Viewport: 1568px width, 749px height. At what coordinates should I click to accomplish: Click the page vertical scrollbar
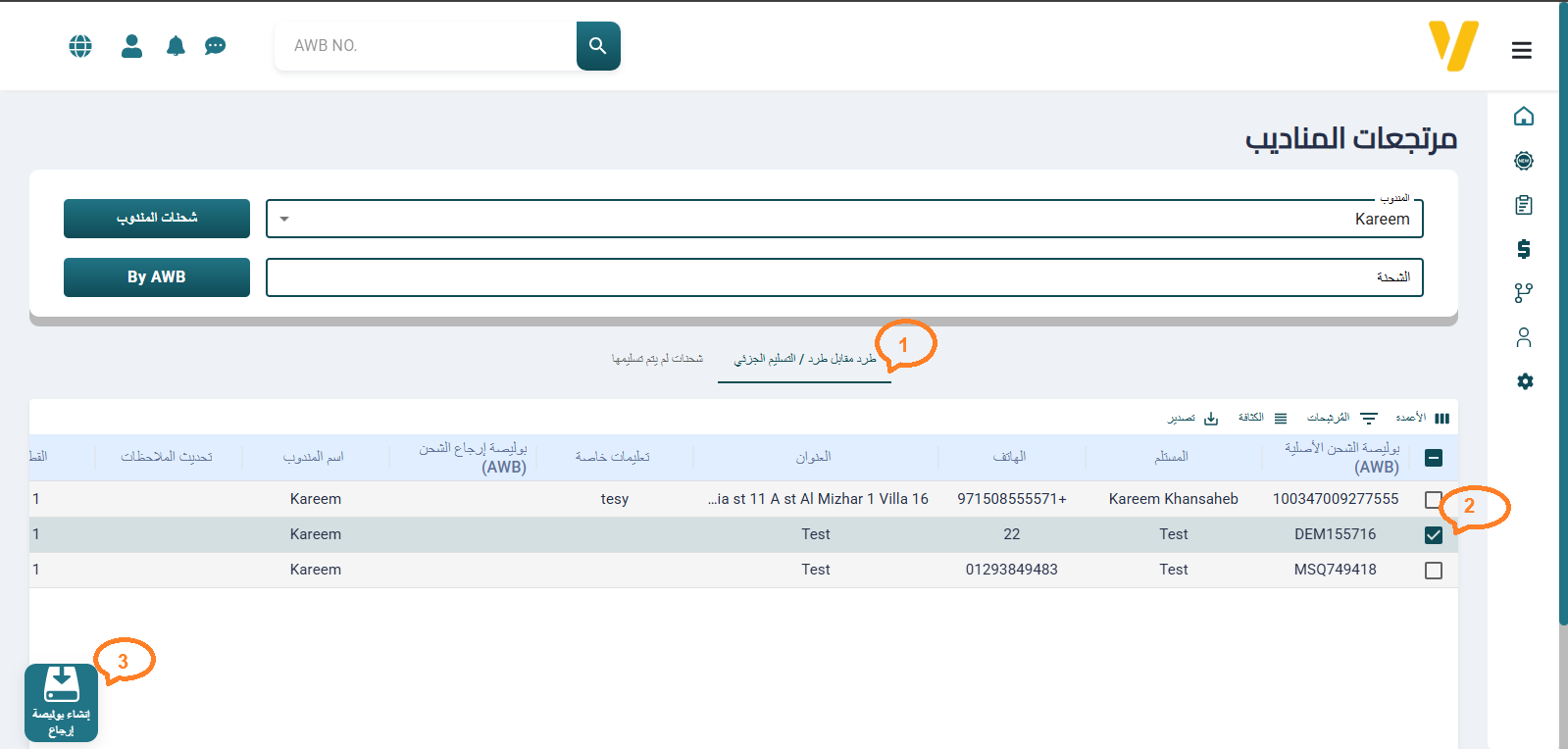click(x=1563, y=314)
